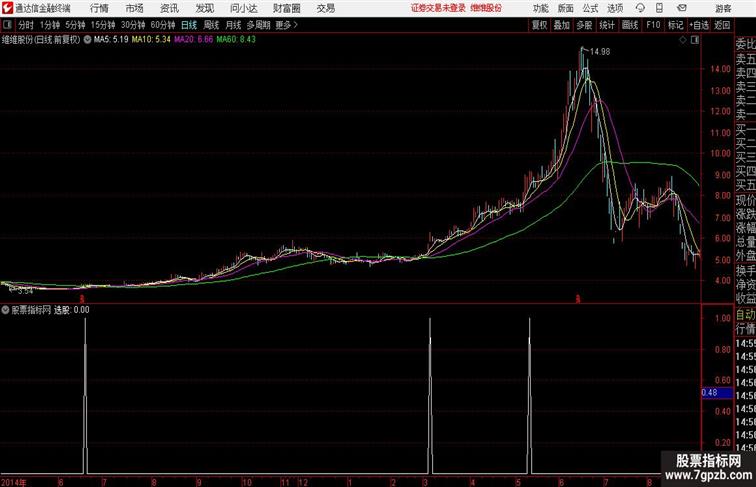Select the 多周期 multi-period tab
756x487 pixels.
click(x=258, y=25)
